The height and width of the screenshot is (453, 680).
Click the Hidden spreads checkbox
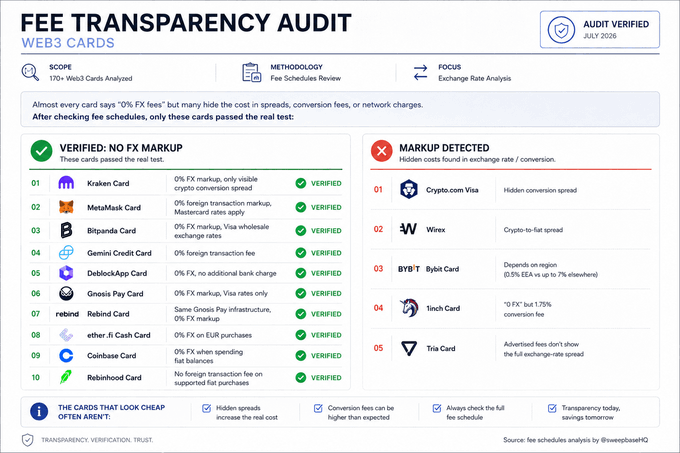pyautogui.click(x=206, y=408)
